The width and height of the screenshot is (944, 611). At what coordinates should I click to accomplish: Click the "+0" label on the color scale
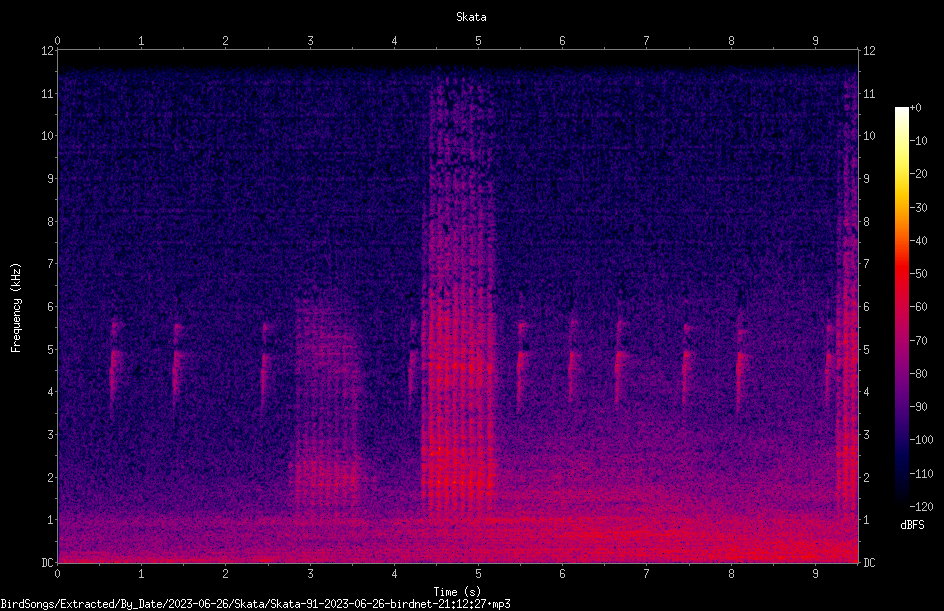click(915, 108)
